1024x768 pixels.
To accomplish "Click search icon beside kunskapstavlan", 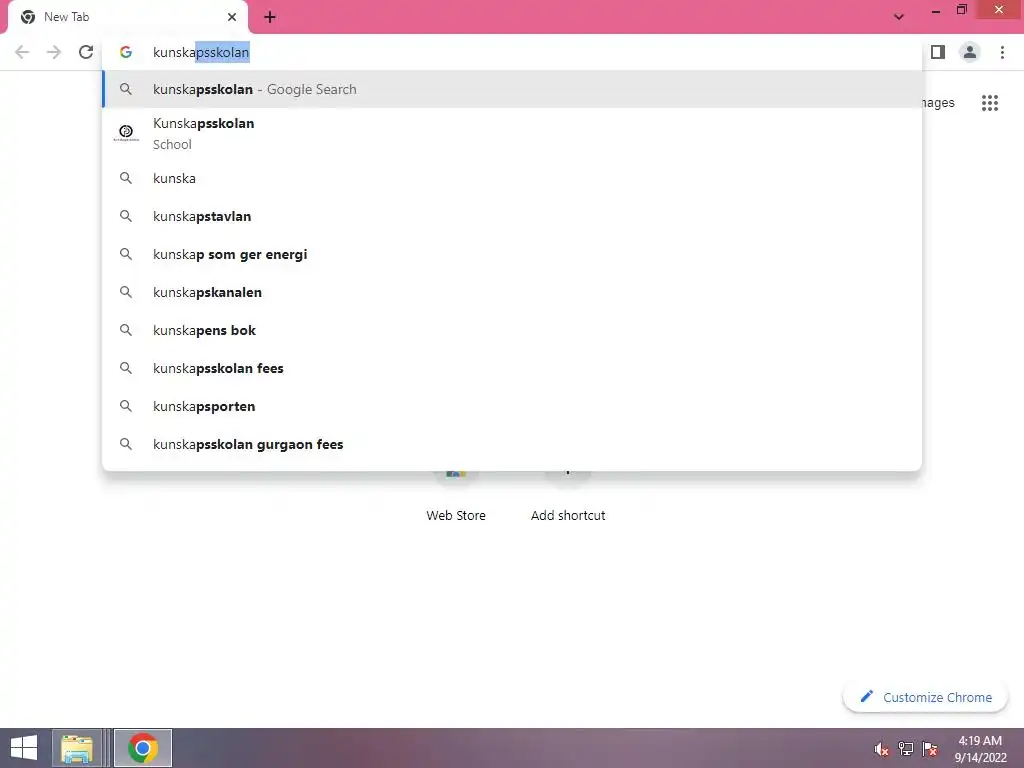I will (125, 216).
